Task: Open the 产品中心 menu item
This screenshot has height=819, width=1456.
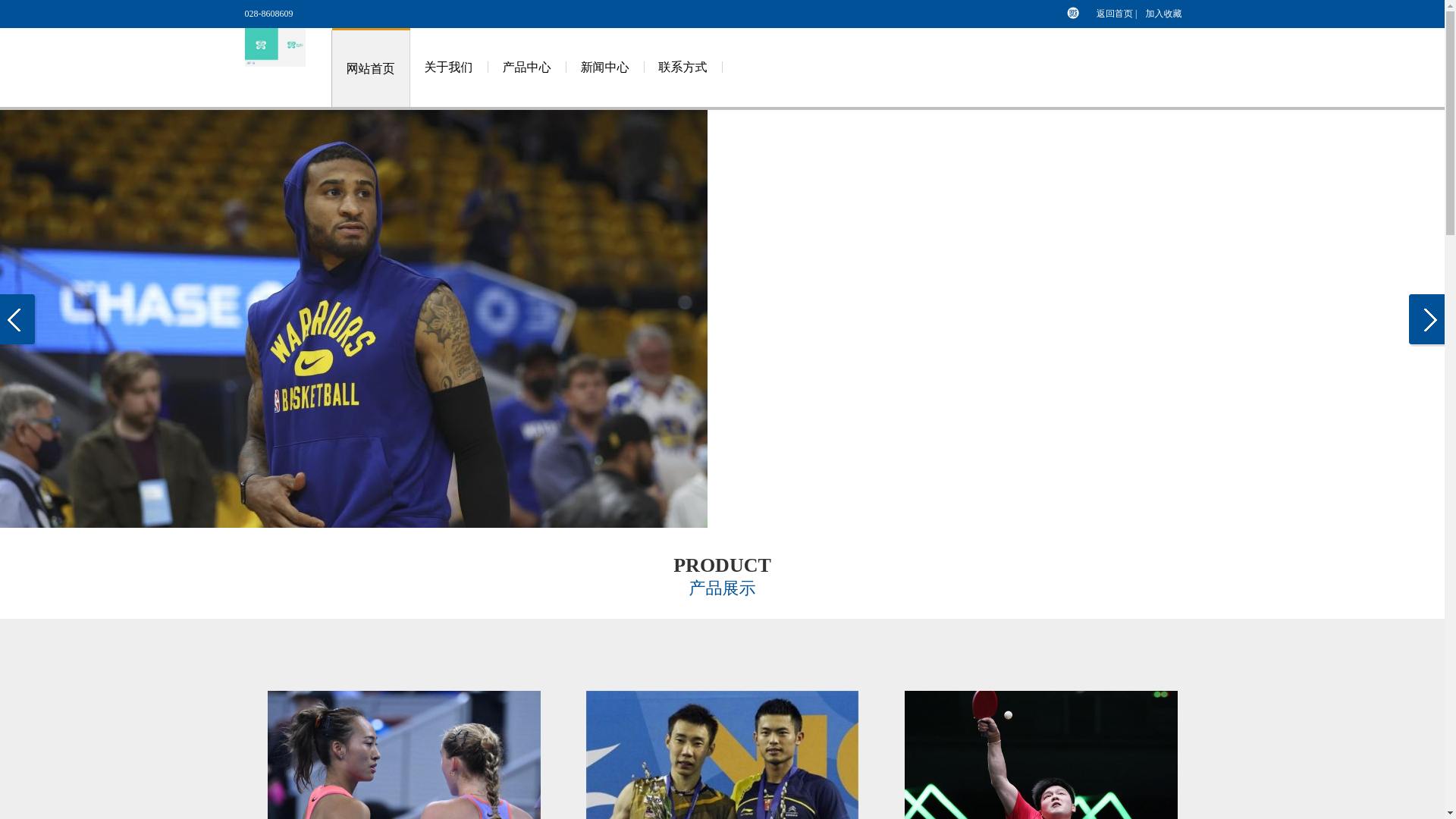Action: (x=526, y=67)
